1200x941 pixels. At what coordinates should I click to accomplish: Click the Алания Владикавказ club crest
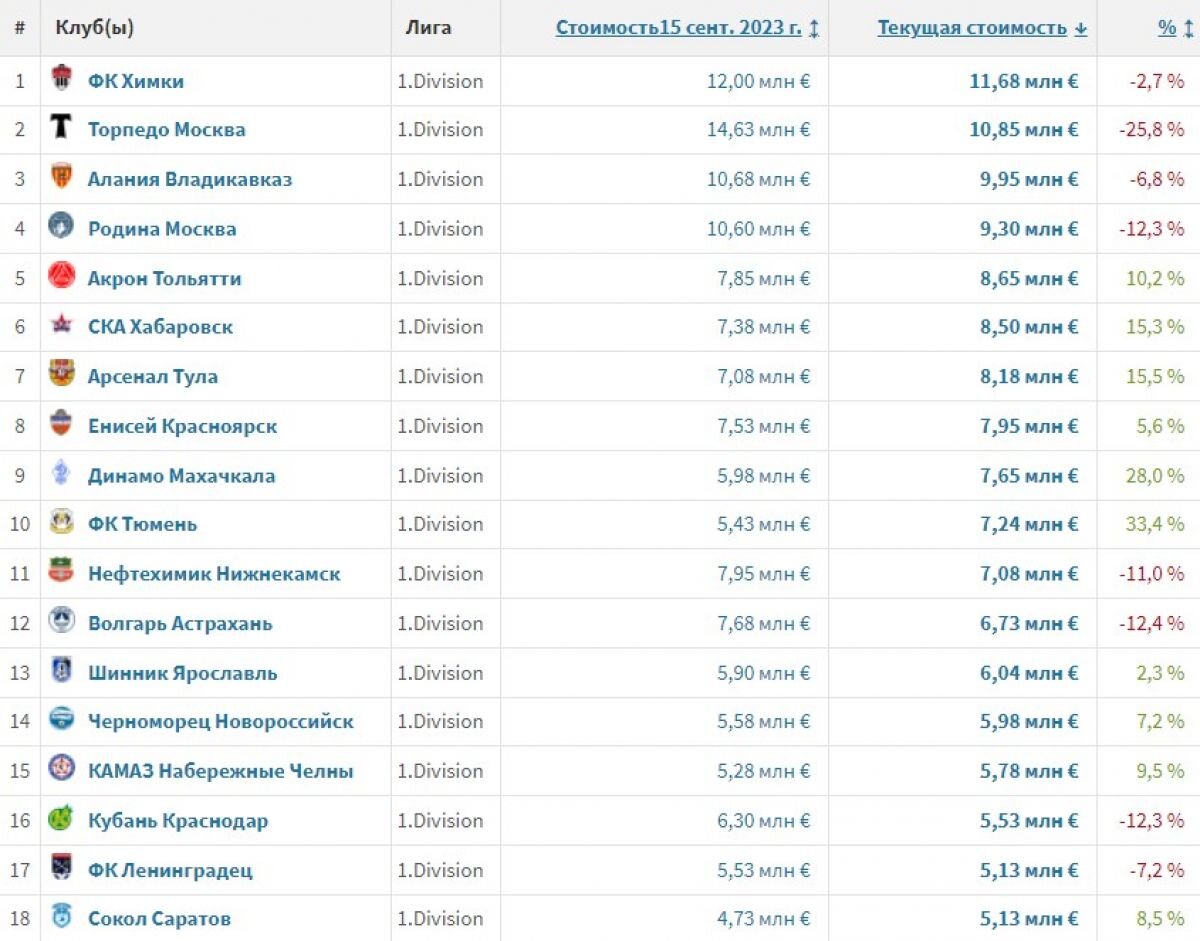tap(61, 177)
